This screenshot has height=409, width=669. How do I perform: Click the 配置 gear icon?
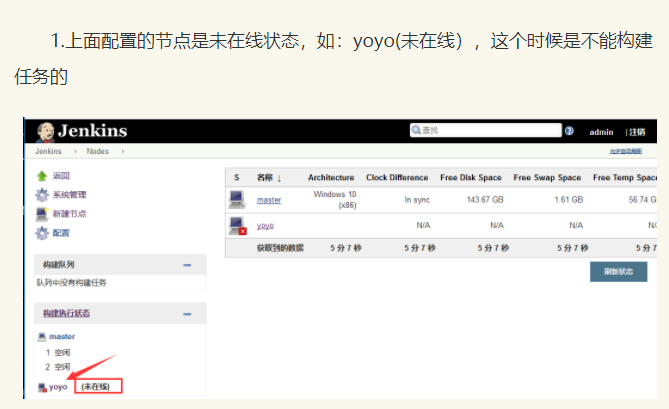click(42, 233)
